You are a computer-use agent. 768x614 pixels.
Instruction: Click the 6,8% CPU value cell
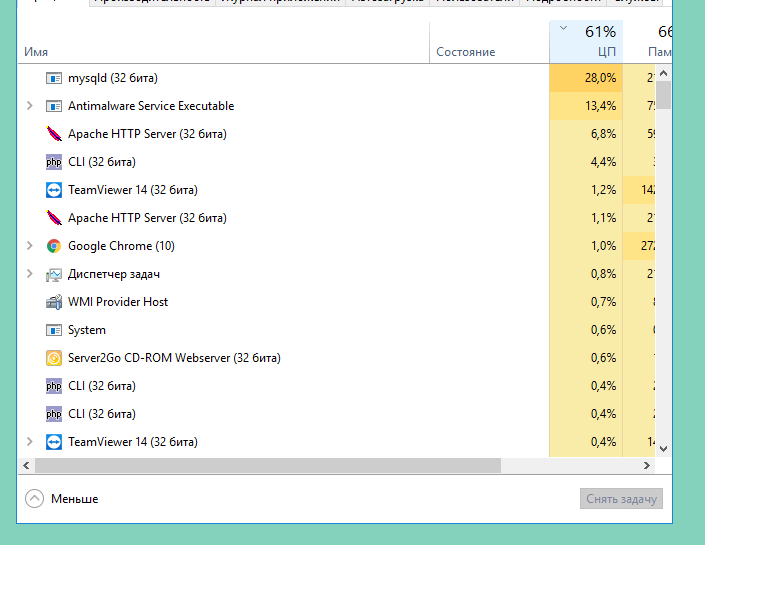pos(586,134)
